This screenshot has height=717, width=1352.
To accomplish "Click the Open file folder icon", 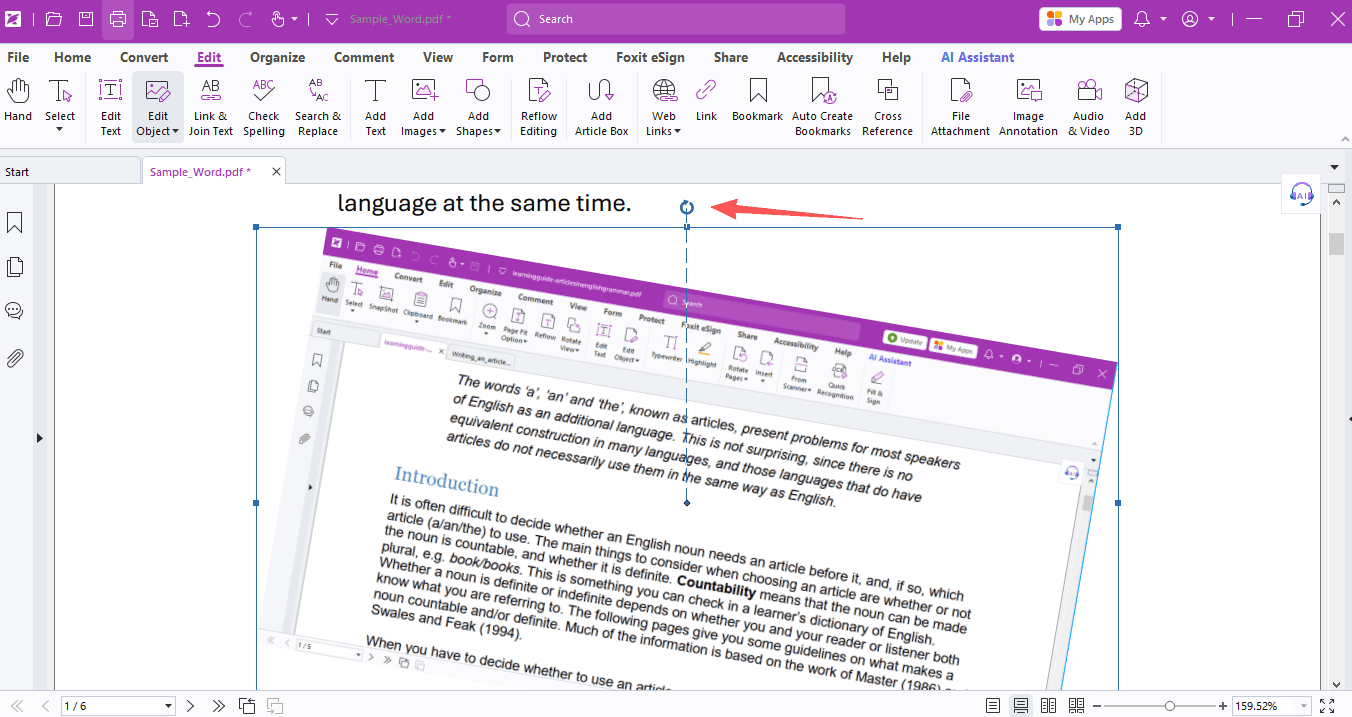I will (54, 19).
